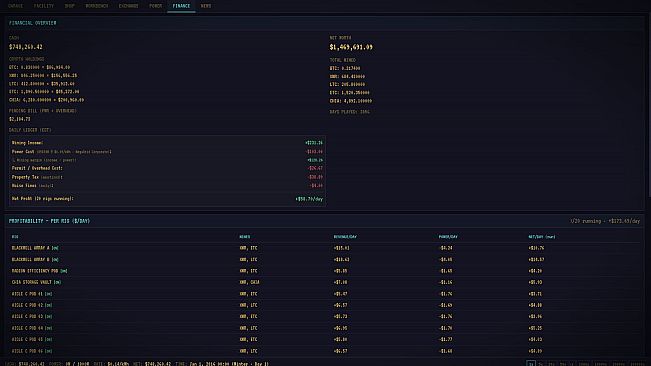Click the CHIA crypto holdings line
This screenshot has height=366, width=651.
point(46,100)
